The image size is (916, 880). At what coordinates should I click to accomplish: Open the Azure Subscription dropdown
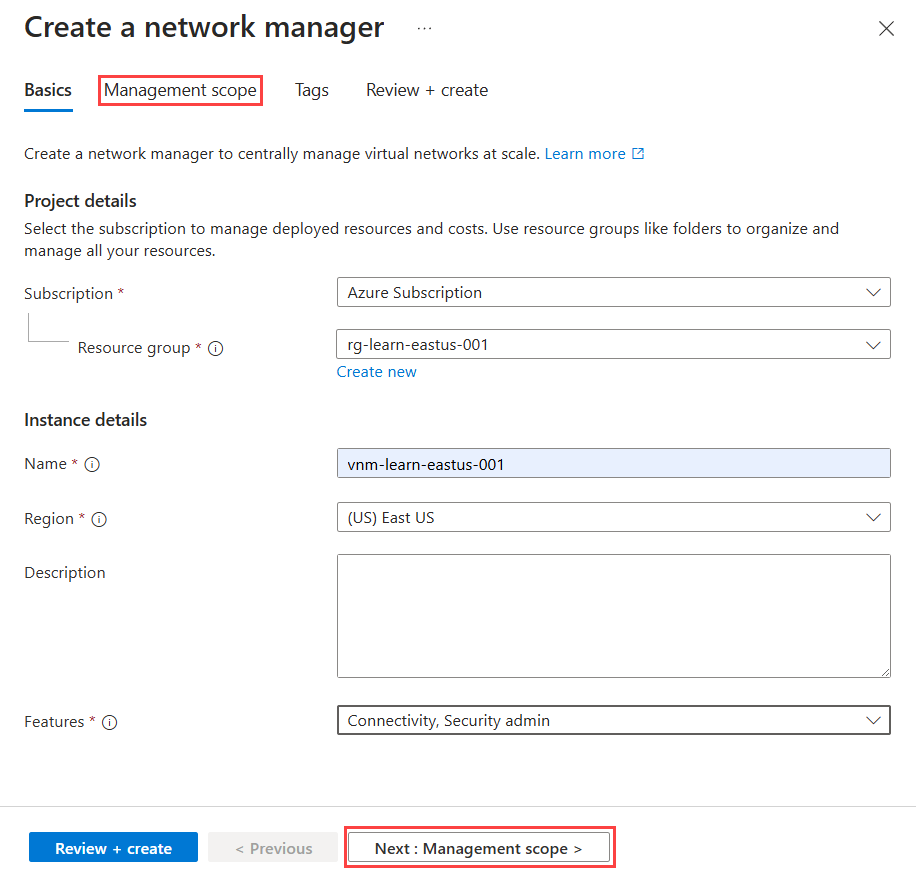pos(613,292)
